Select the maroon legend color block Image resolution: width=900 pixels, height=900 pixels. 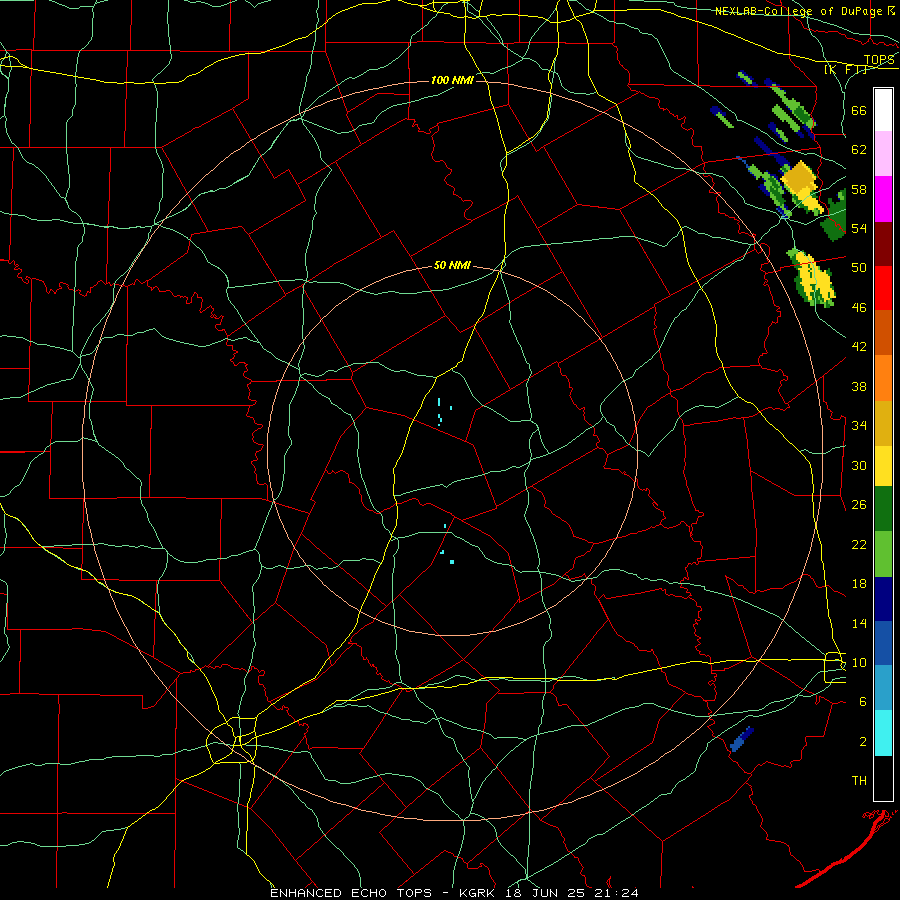pyautogui.click(x=883, y=244)
